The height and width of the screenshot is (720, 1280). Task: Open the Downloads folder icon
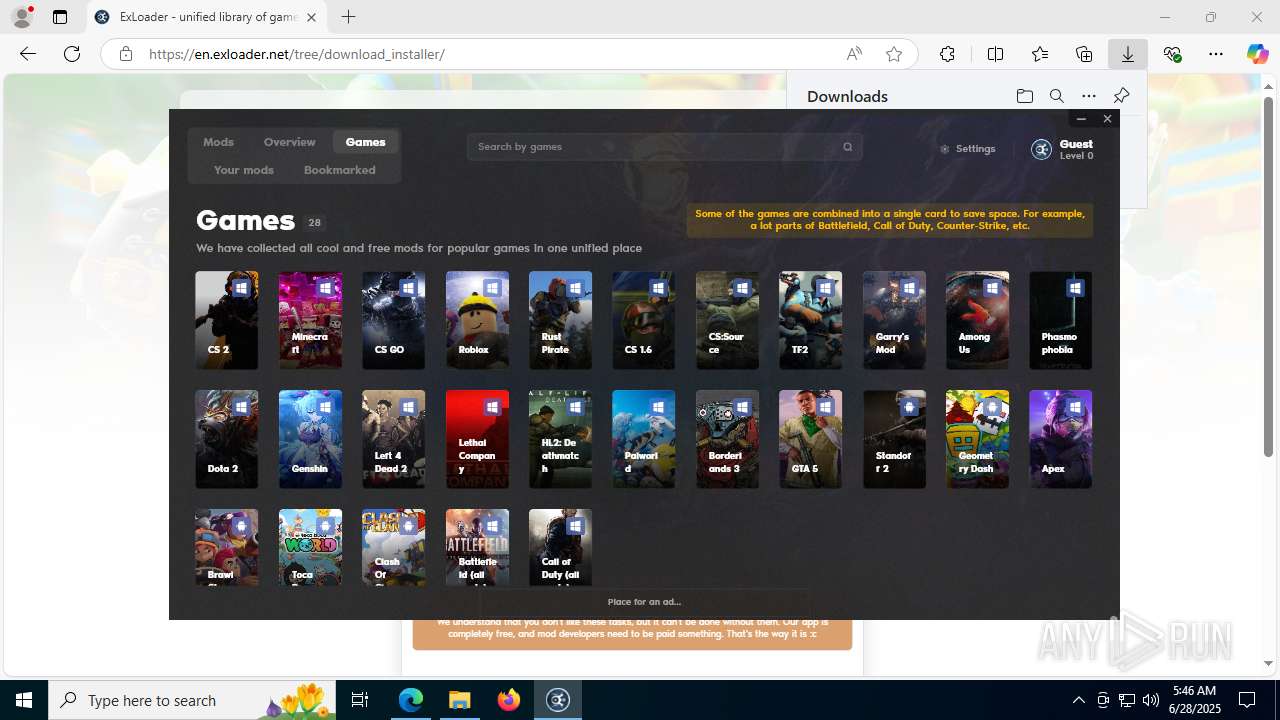pyautogui.click(x=1025, y=96)
